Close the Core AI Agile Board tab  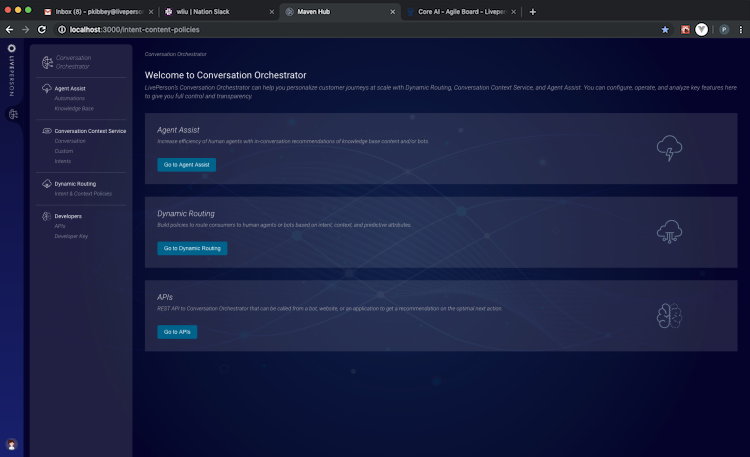pos(513,12)
